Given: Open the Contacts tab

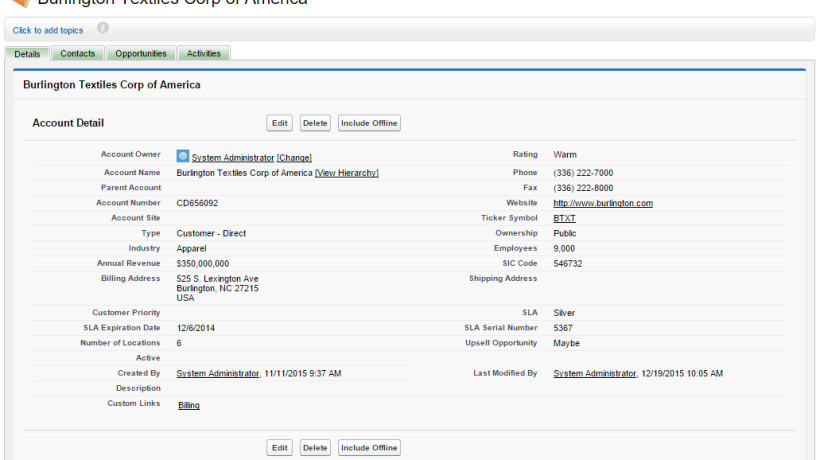Looking at the screenshot, I should point(78,53).
